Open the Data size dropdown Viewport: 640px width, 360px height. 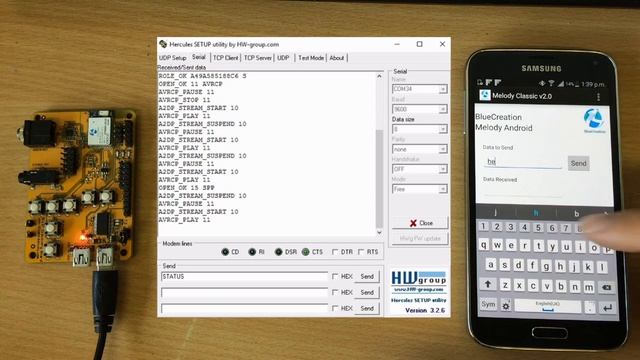pyautogui.click(x=443, y=129)
